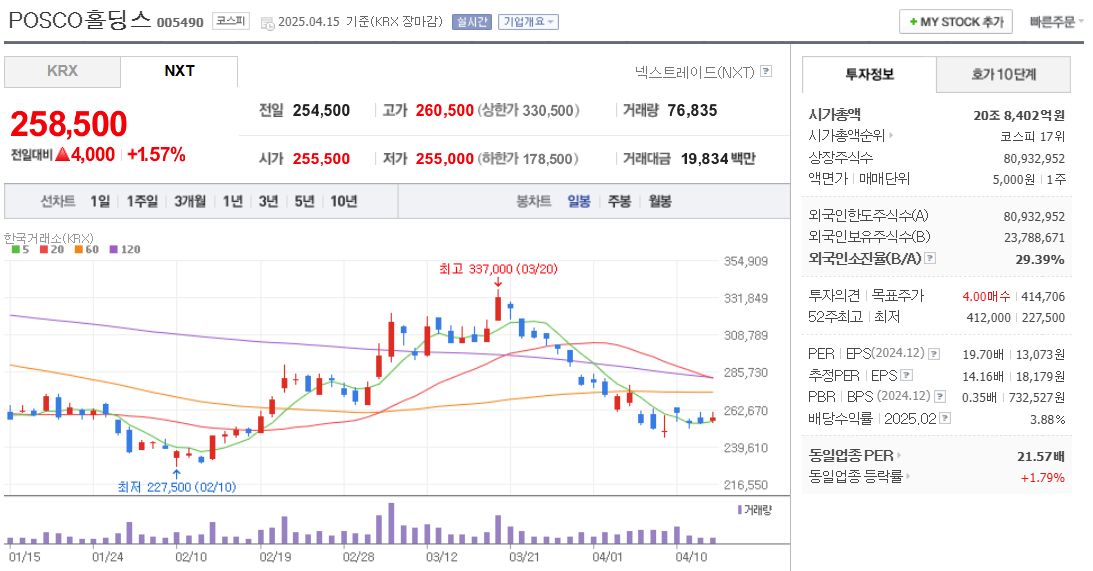The width and height of the screenshot is (1093, 571).
Task: Click 외국인소진율 29.39% value
Action: point(1040,259)
